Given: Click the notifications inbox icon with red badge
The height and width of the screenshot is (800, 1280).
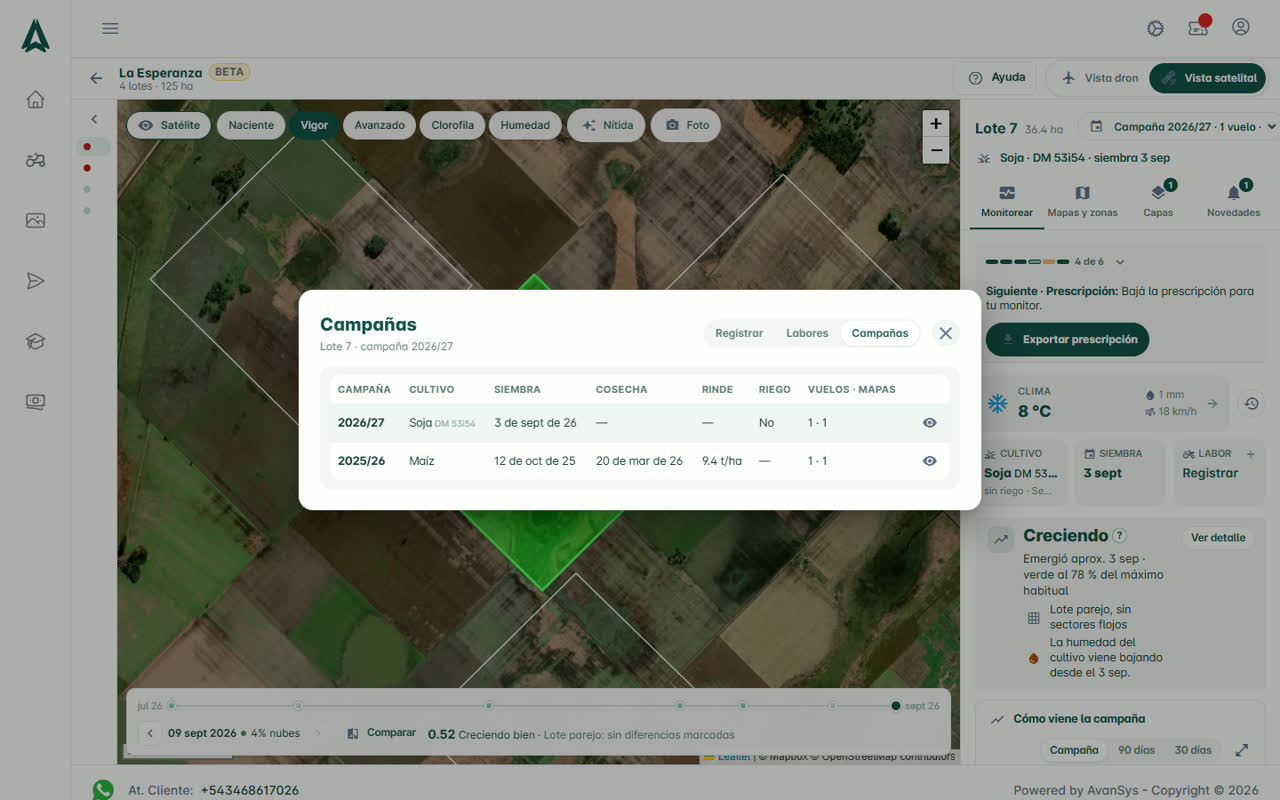Looking at the screenshot, I should (1198, 27).
